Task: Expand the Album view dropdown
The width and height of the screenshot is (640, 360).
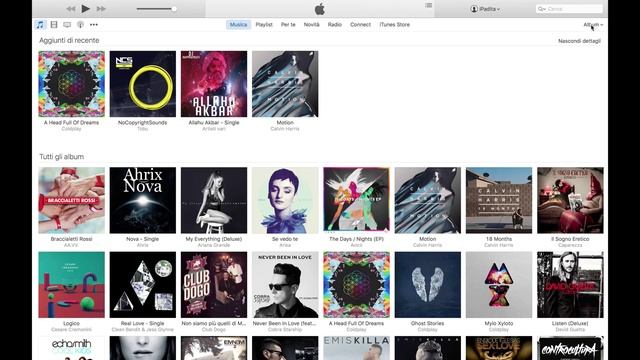Action: pyautogui.click(x=593, y=24)
